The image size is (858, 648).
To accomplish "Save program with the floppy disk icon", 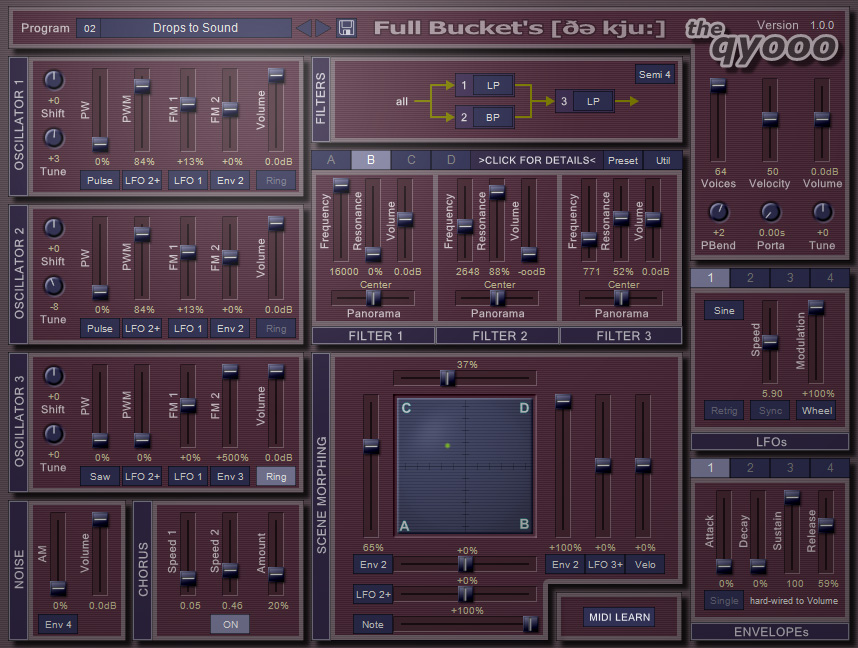I will tap(346, 28).
